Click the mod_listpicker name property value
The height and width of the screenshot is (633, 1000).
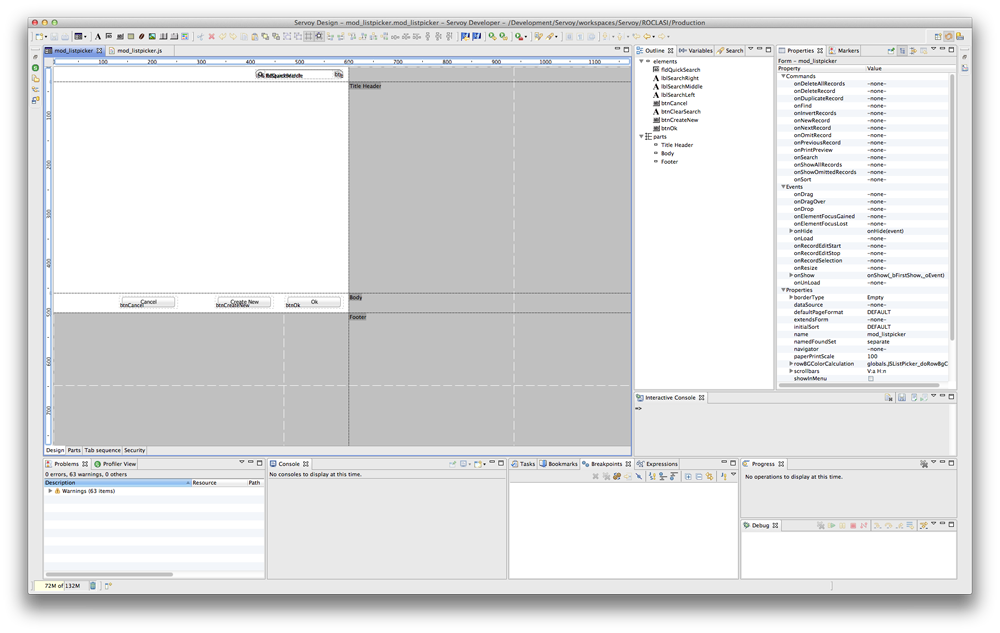click(886, 335)
